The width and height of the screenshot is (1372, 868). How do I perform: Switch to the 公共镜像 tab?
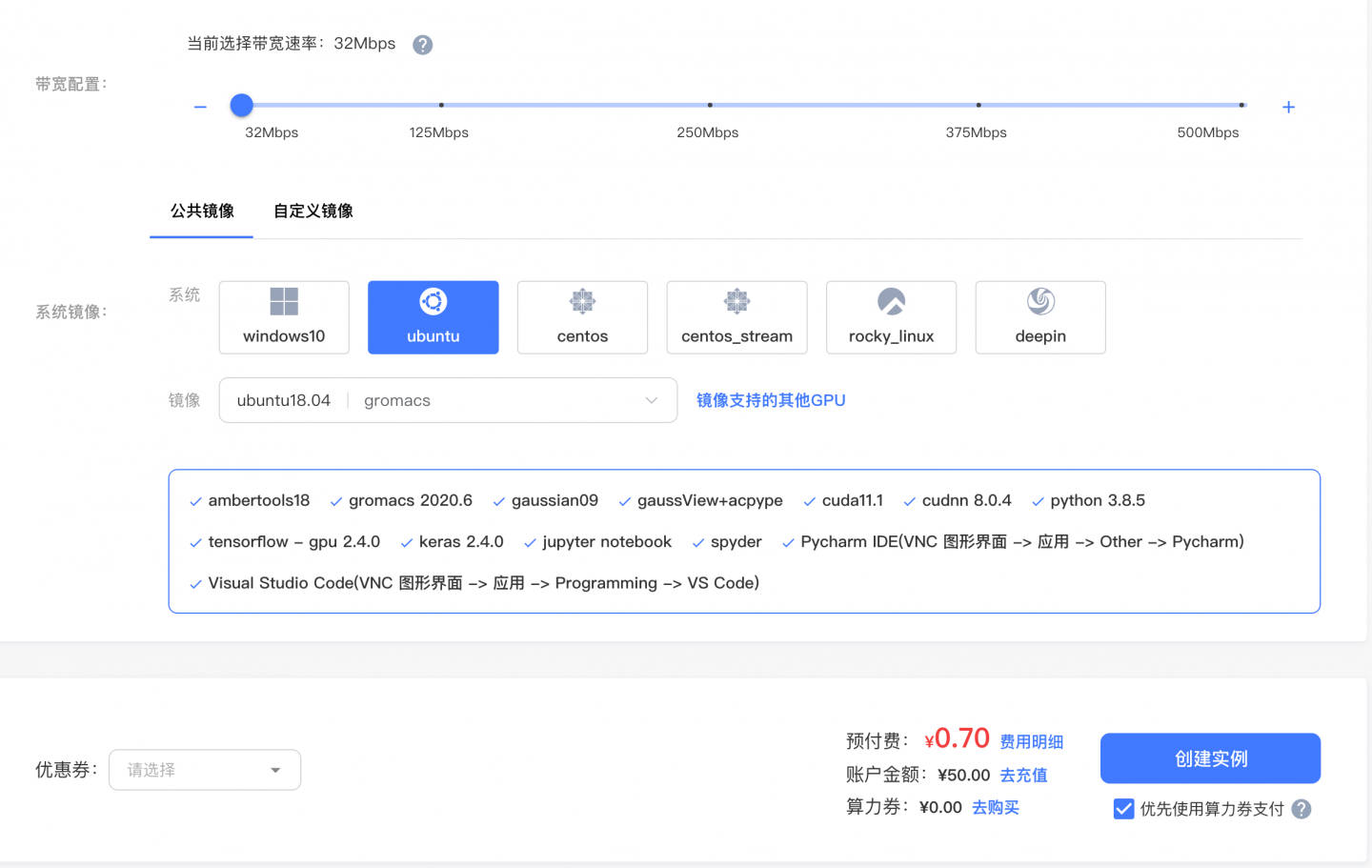click(202, 211)
